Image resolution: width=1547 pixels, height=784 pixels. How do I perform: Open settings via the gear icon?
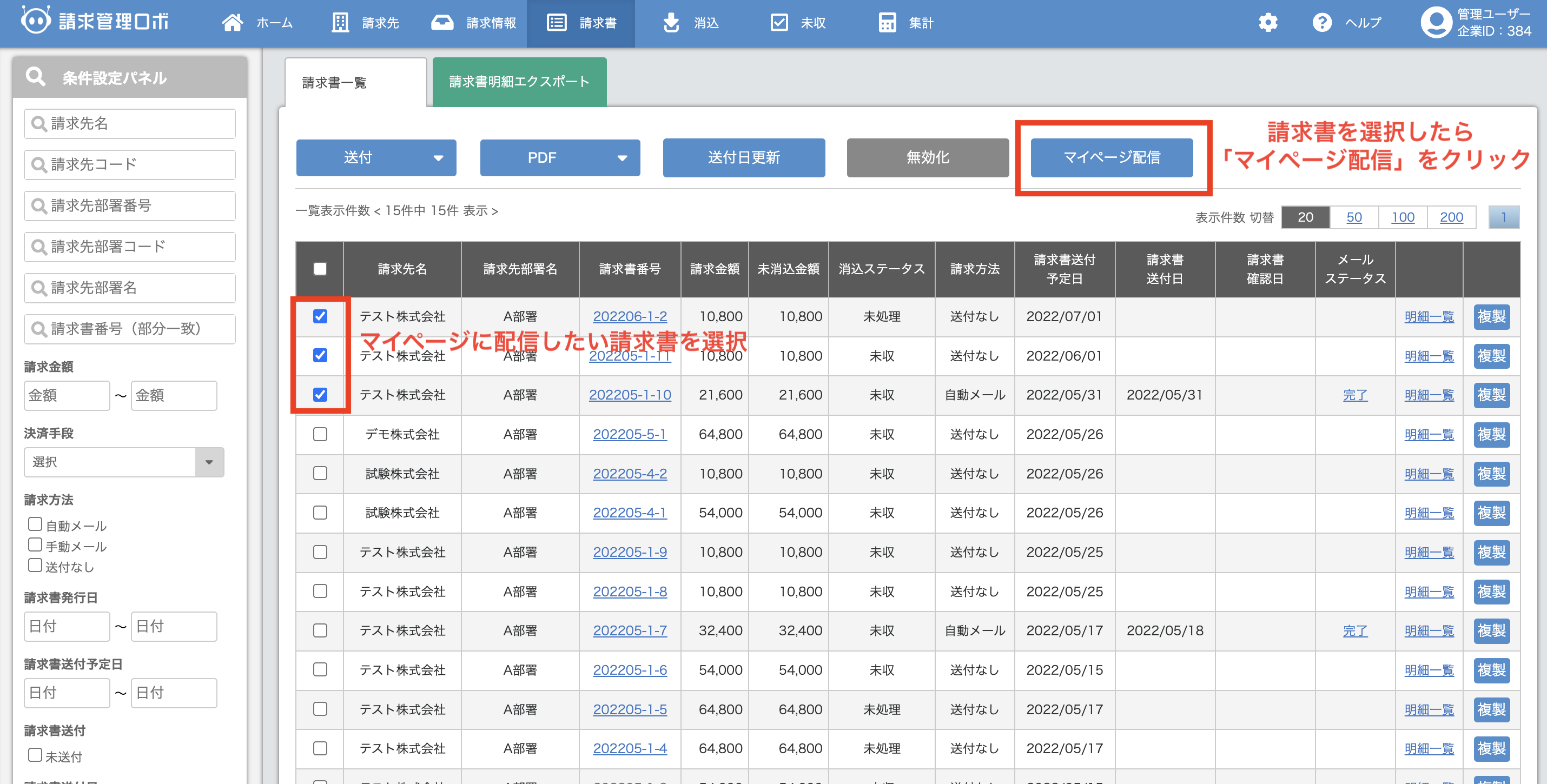click(1268, 23)
